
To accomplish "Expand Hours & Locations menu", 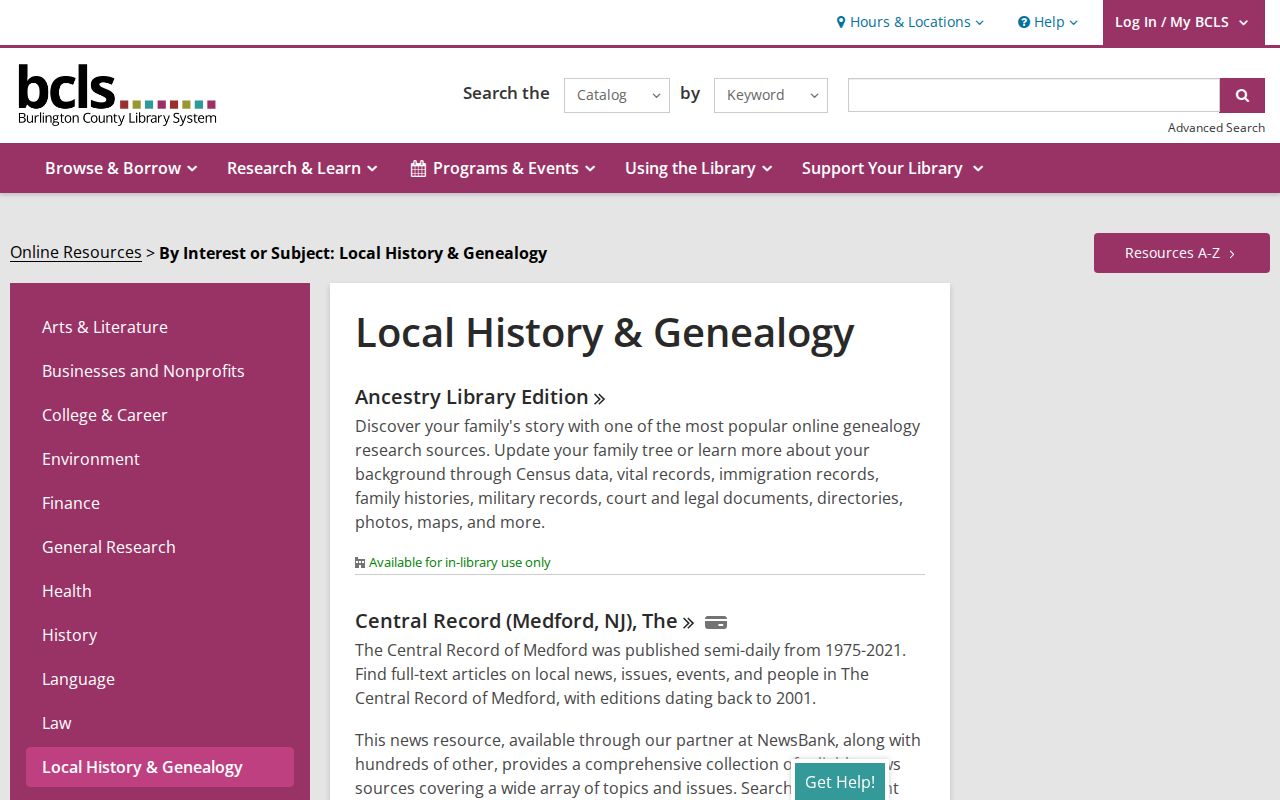I will (910, 22).
